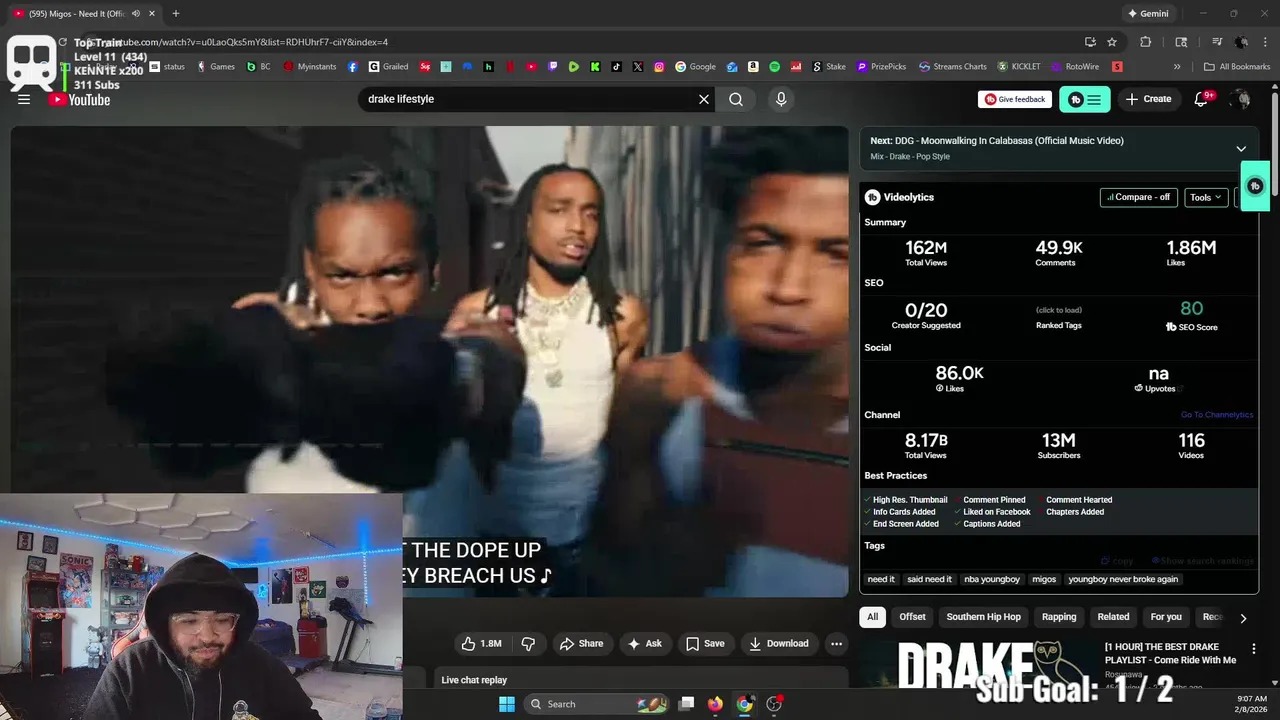
Task: Open a new browser tab
Action: [x=176, y=14]
